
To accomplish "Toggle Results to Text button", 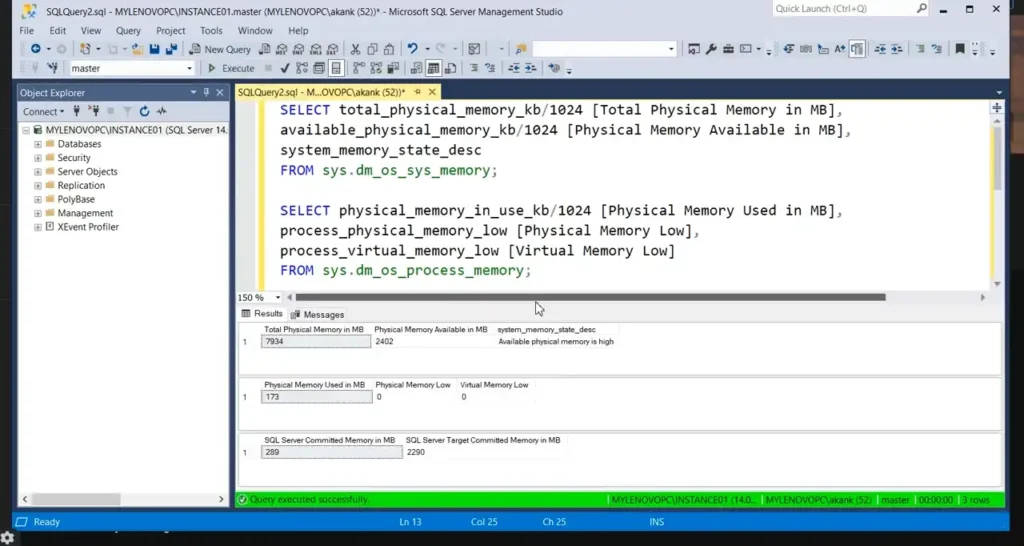I will [416, 68].
